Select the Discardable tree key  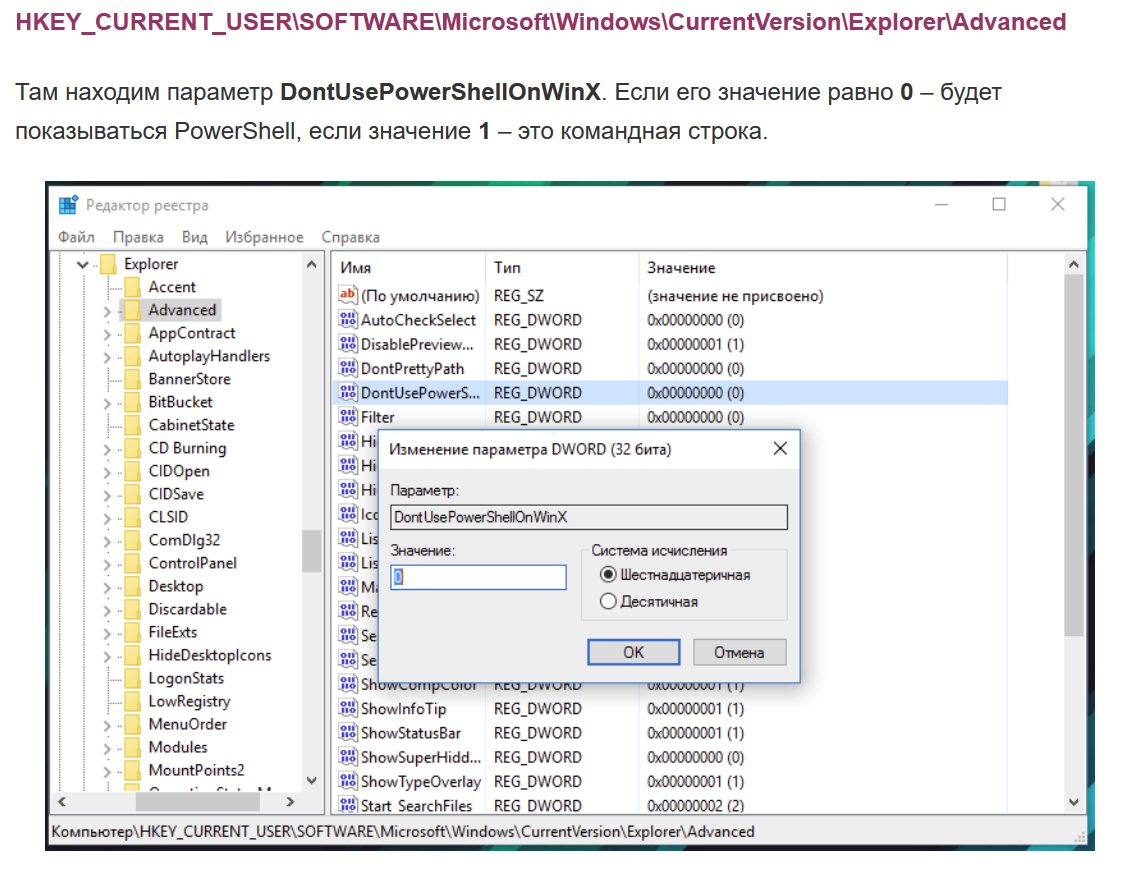187,609
